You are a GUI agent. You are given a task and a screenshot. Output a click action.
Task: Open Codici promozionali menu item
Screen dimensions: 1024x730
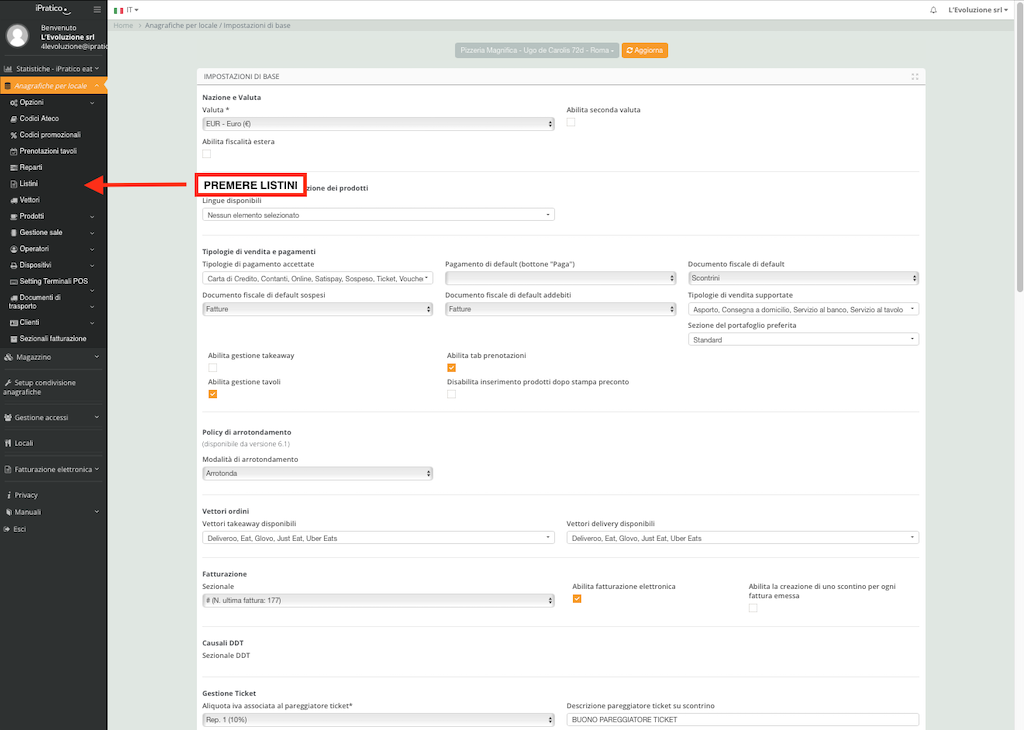tap(50, 135)
